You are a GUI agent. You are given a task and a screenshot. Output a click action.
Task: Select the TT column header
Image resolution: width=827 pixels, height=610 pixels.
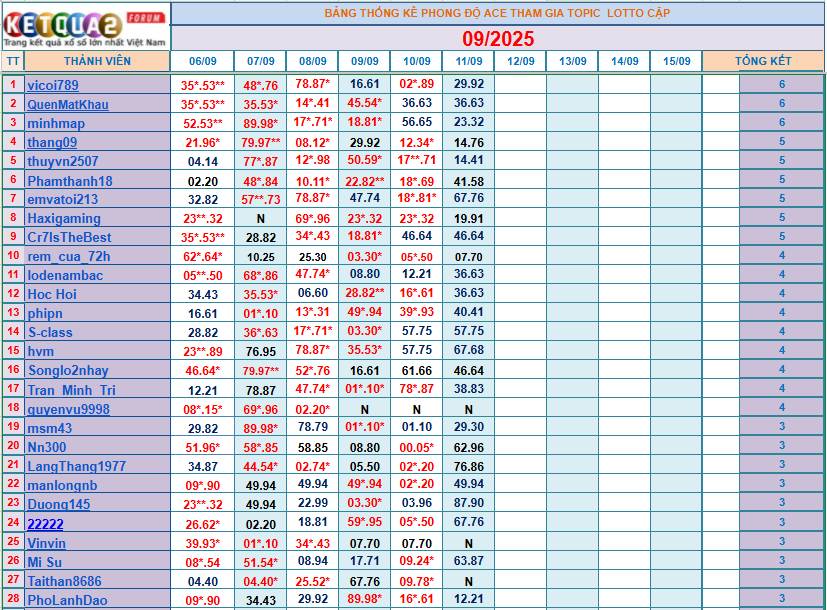coord(13,61)
